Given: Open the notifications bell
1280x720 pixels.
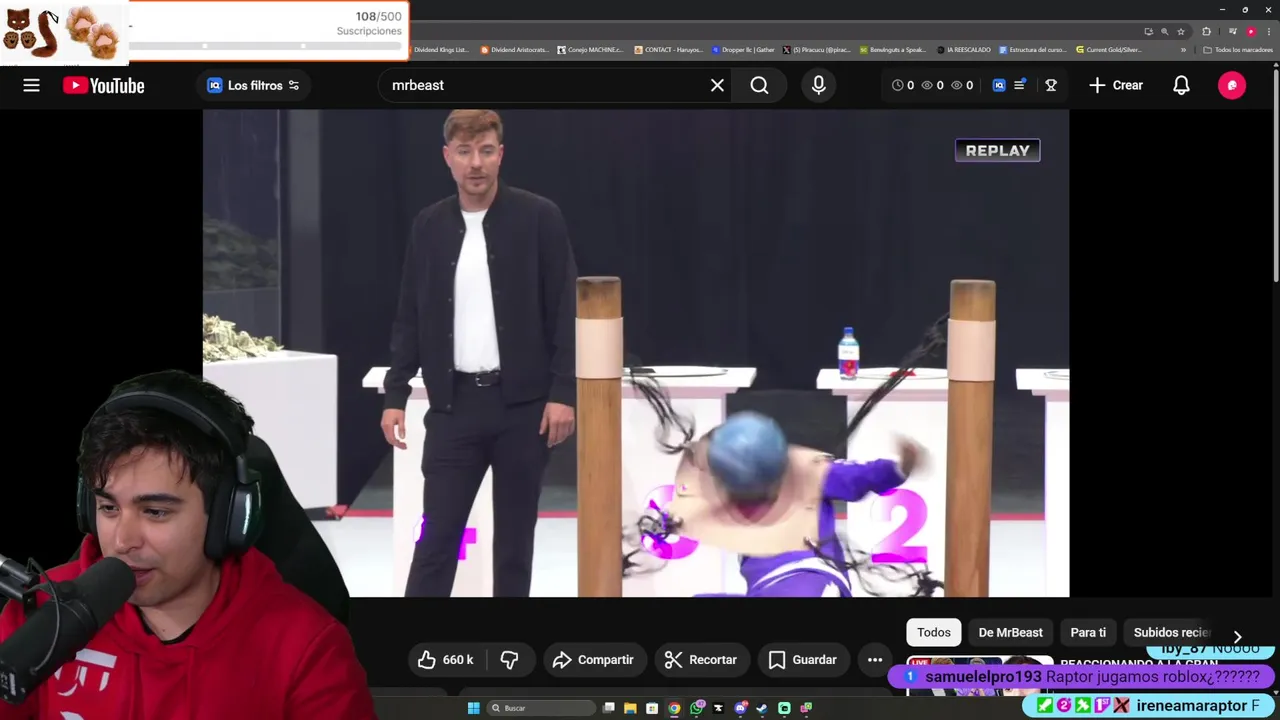Looking at the screenshot, I should (x=1181, y=85).
